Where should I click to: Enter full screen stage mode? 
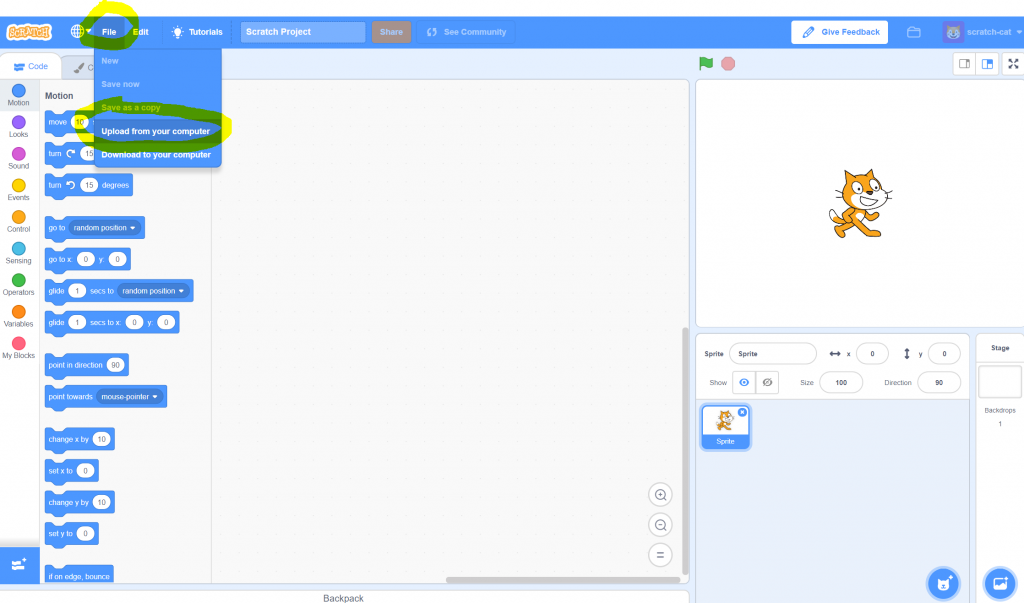(x=1012, y=62)
